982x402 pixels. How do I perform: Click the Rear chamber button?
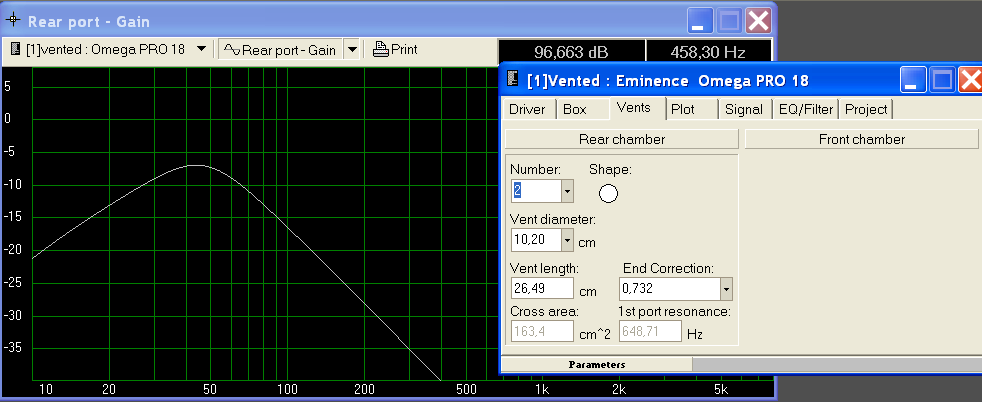622,139
